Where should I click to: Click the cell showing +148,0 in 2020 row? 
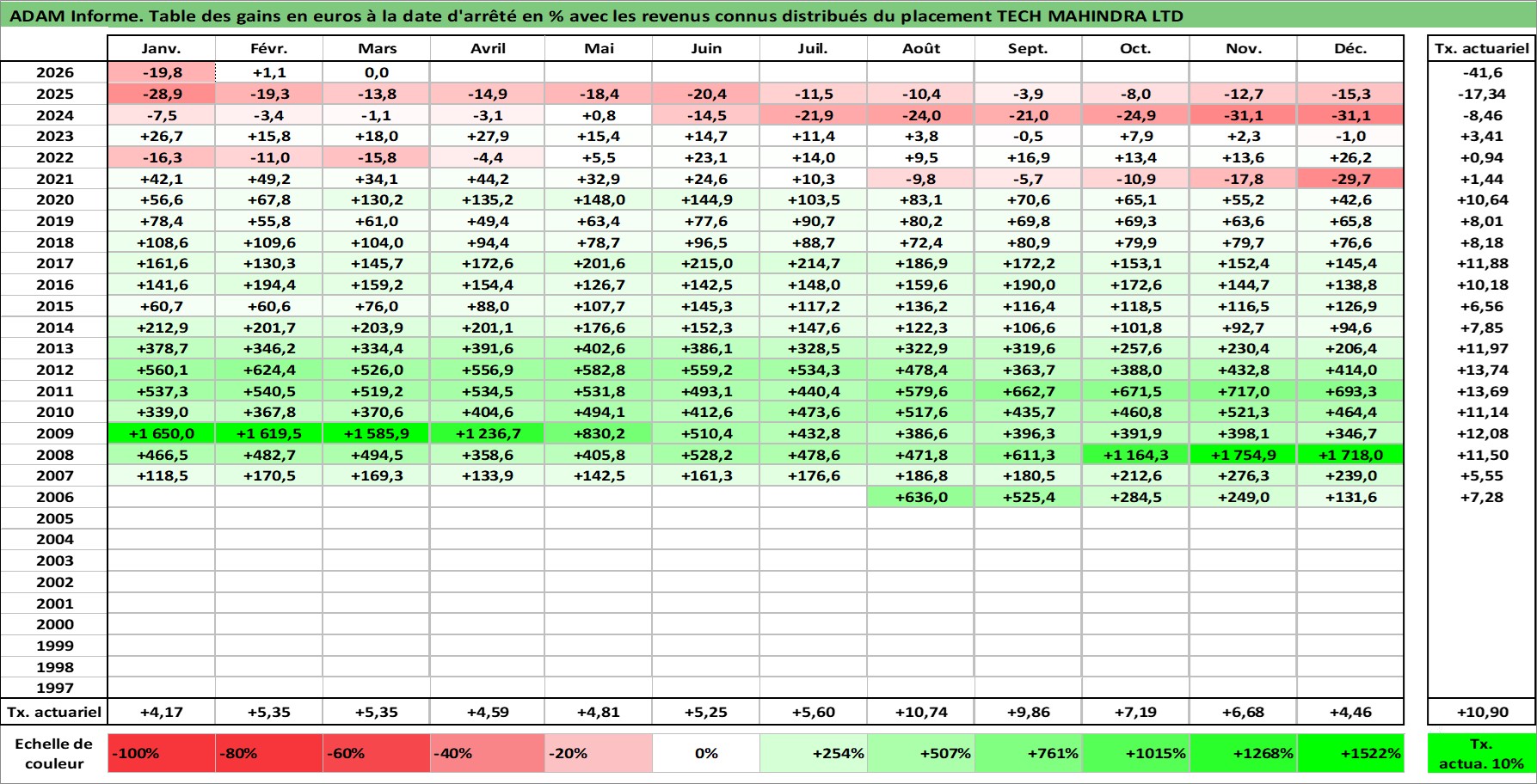point(599,200)
